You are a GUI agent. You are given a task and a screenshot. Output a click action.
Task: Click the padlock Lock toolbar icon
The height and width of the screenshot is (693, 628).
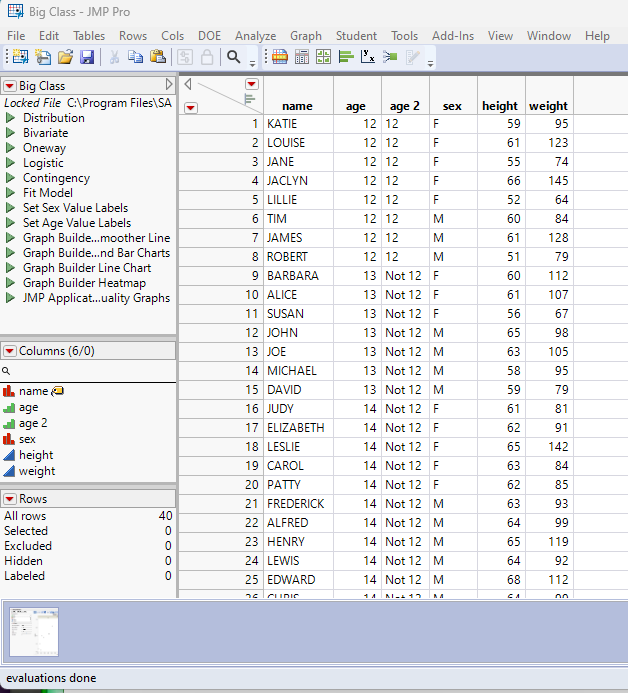click(x=207, y=57)
